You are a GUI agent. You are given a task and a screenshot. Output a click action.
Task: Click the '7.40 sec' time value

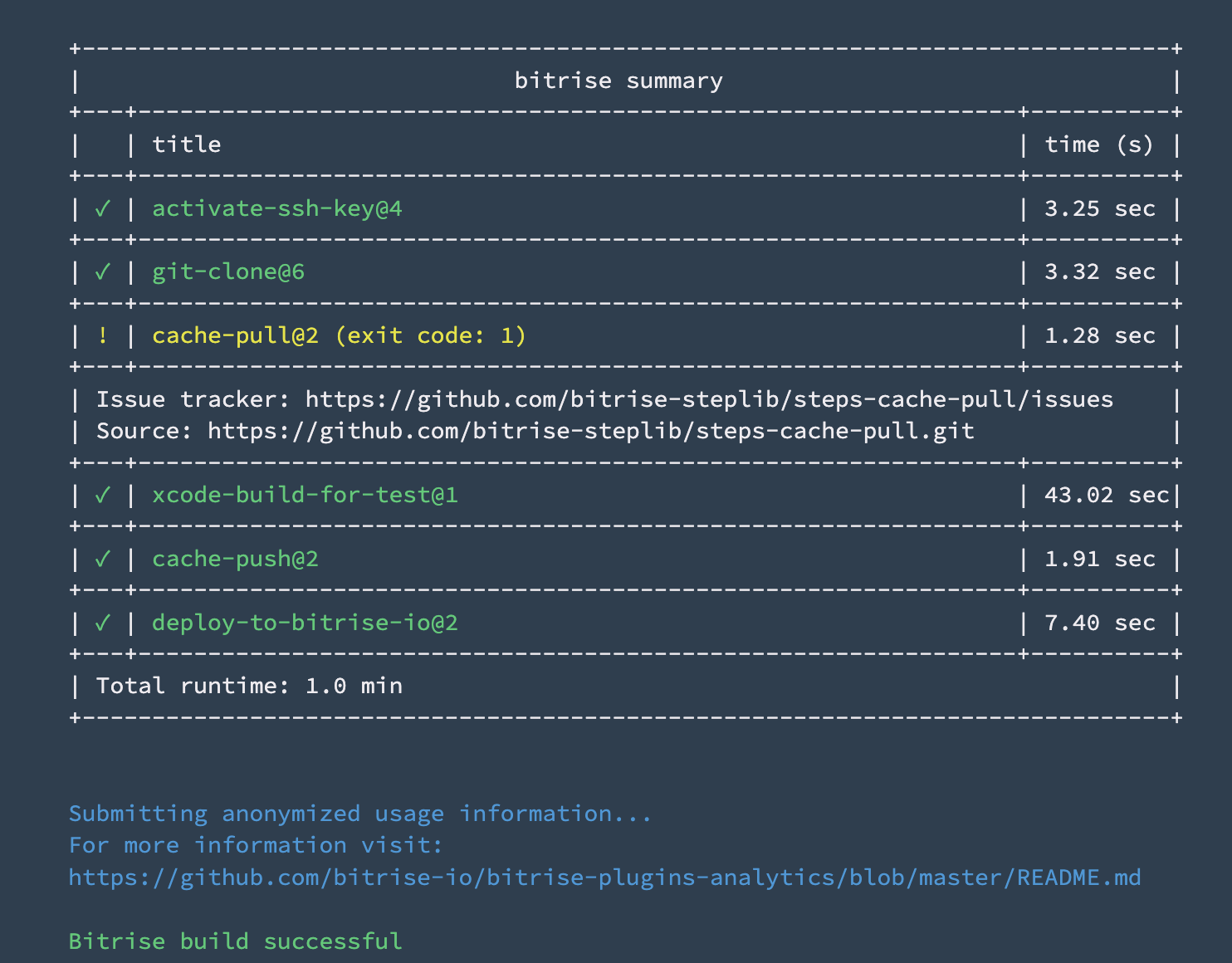[1099, 623]
